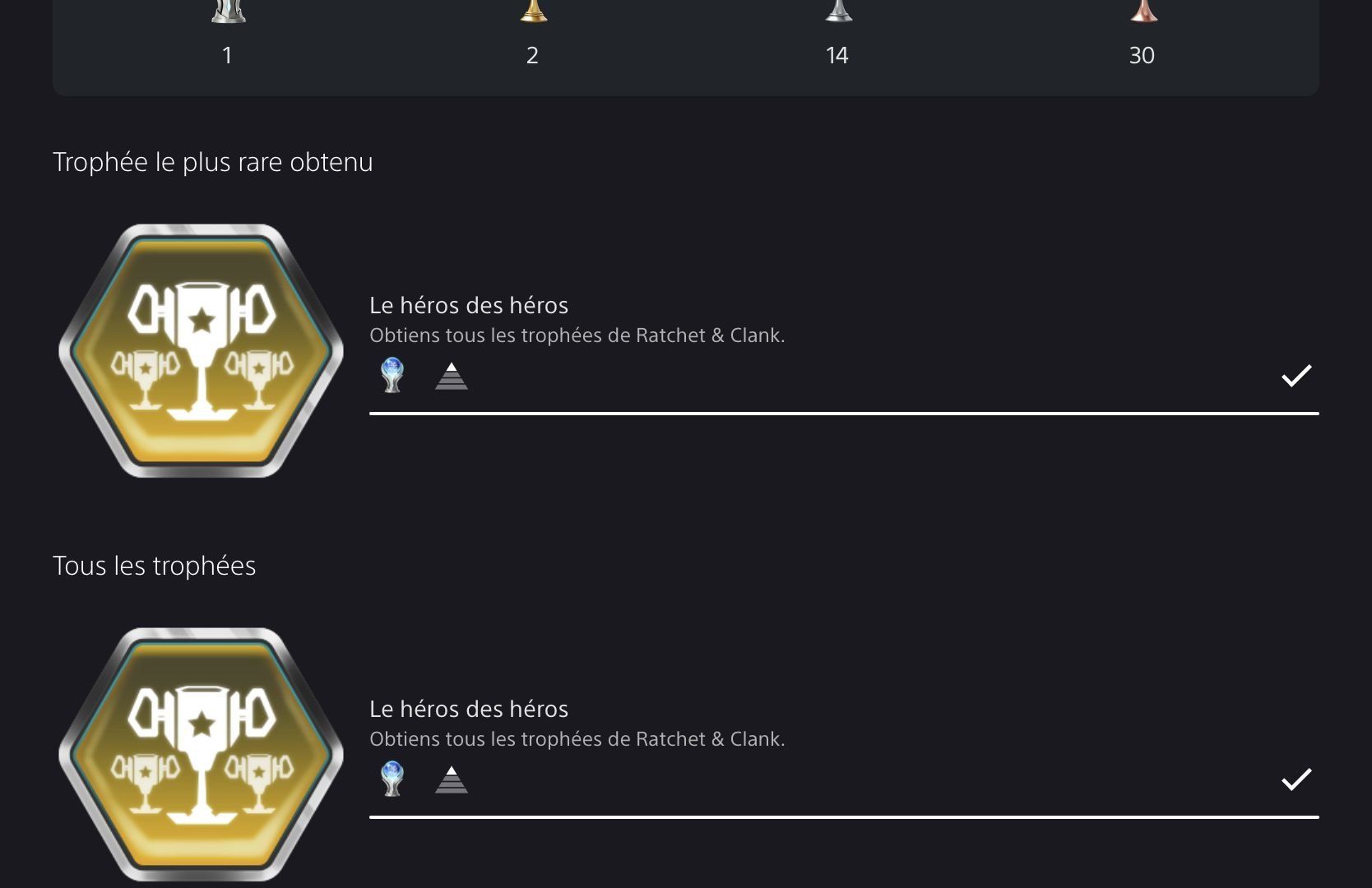
Task: Click the bronze count number 30
Action: [x=1142, y=55]
